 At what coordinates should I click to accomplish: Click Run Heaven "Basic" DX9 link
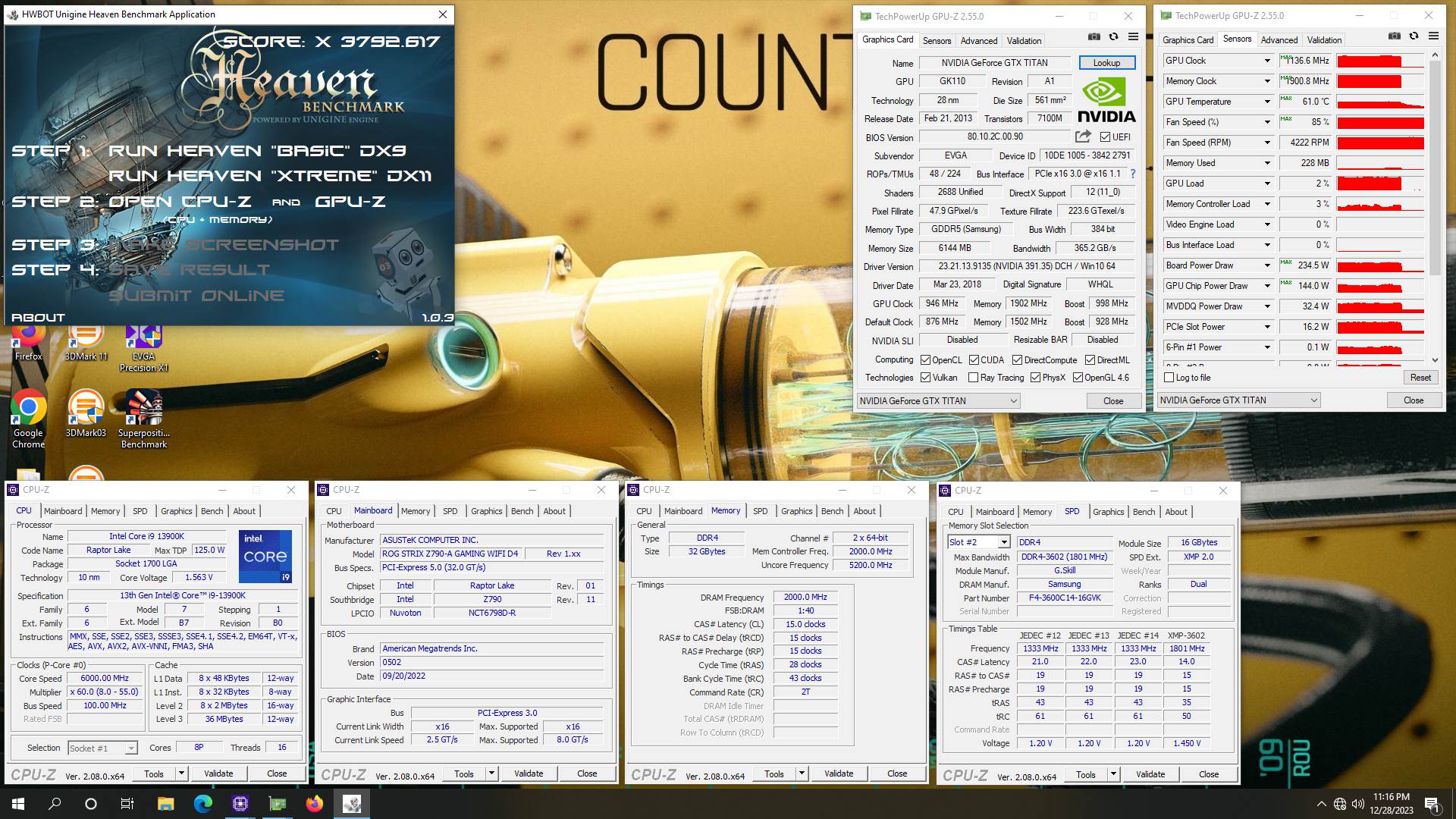(x=257, y=151)
